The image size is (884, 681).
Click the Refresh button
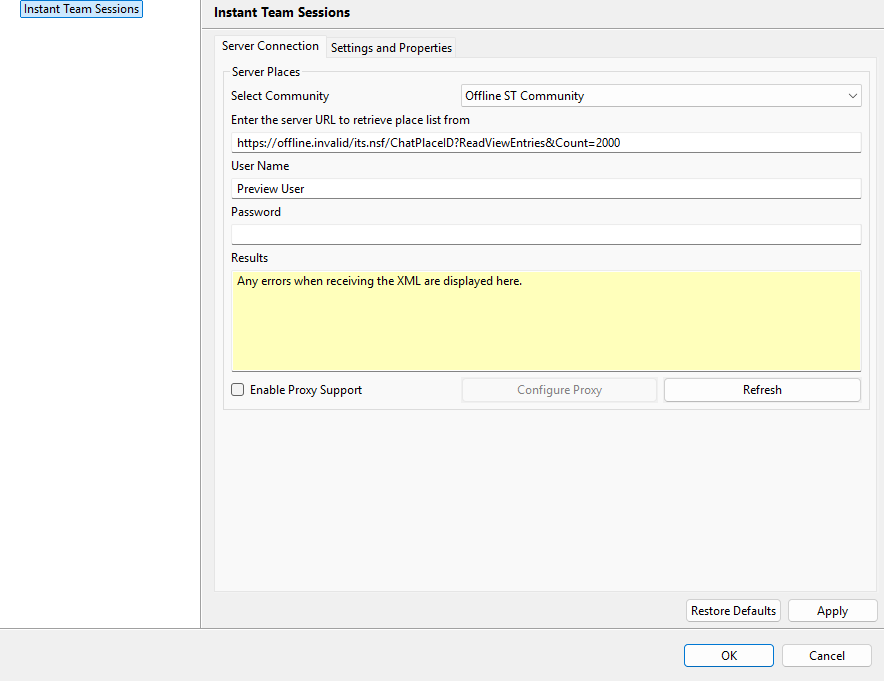[x=762, y=390]
